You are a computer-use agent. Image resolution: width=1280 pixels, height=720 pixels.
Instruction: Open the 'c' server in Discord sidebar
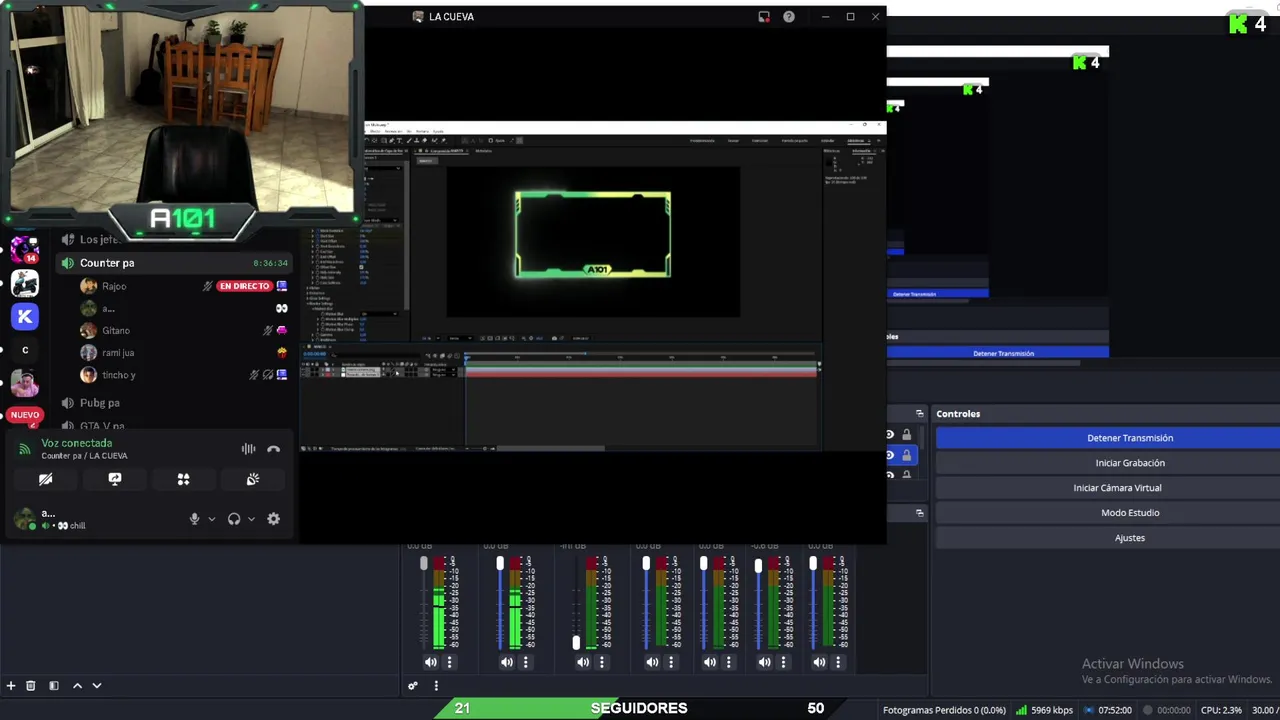point(25,350)
